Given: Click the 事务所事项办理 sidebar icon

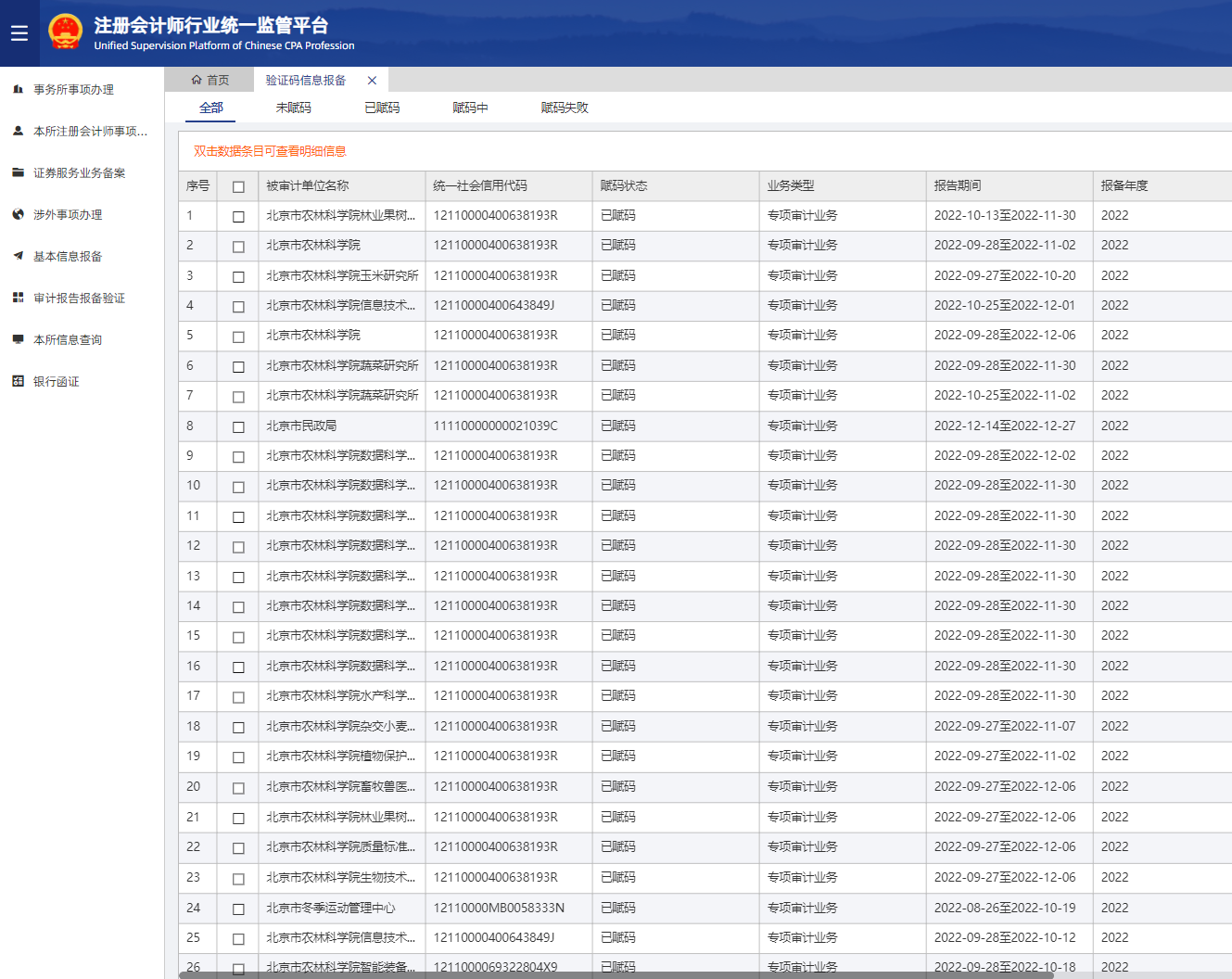Looking at the screenshot, I should 18,90.
